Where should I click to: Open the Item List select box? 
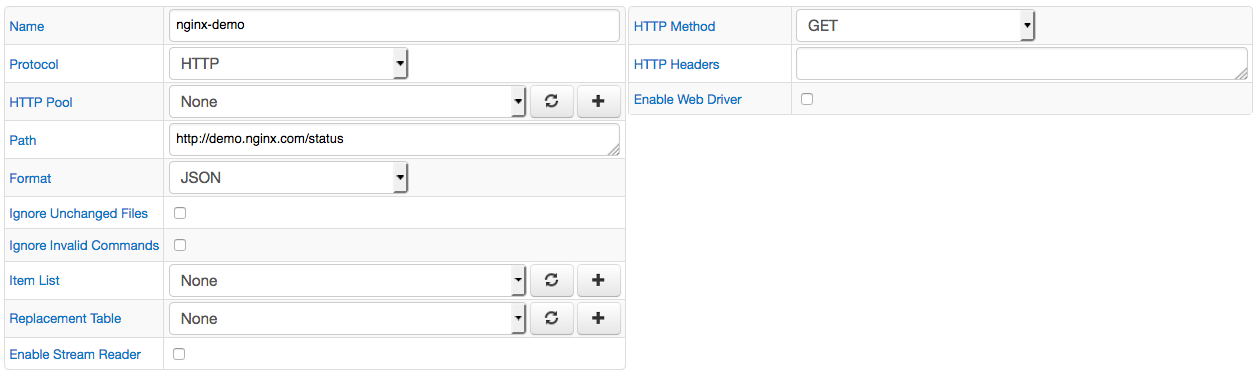[348, 280]
